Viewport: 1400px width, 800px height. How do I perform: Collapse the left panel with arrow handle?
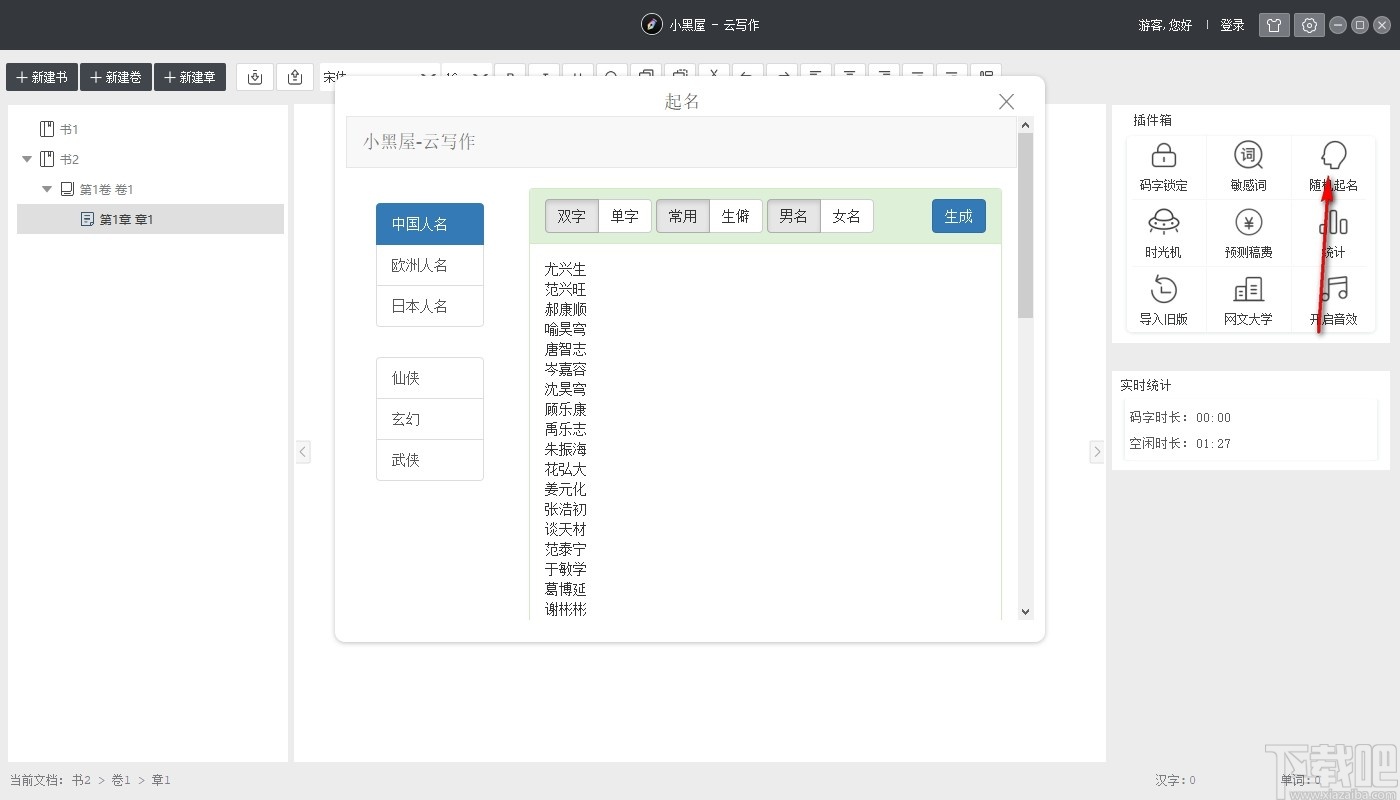point(303,452)
